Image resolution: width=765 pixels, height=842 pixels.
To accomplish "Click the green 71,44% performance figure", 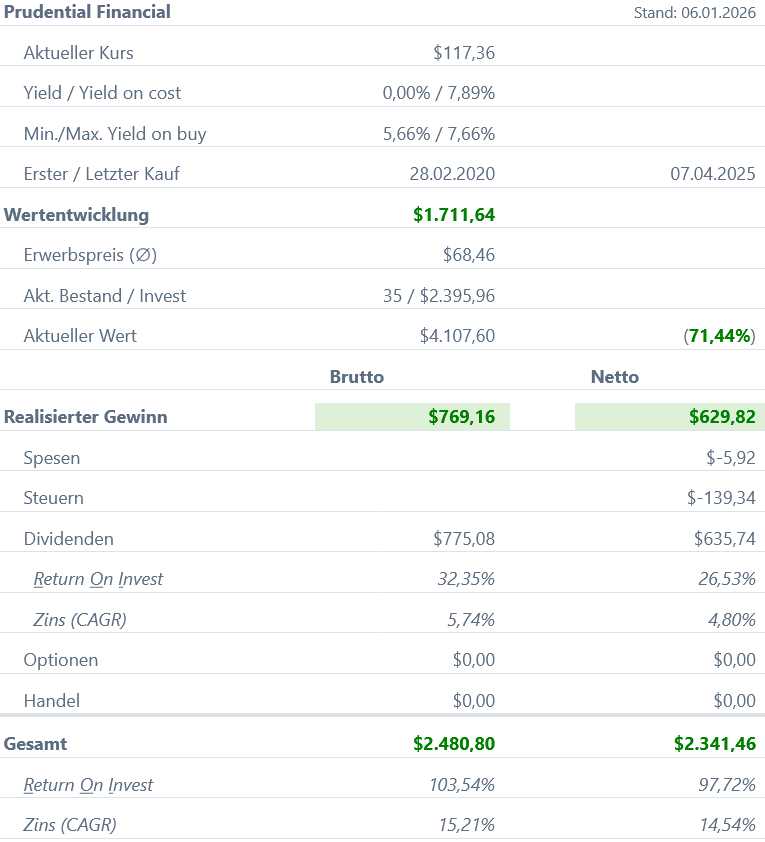I will pos(720,336).
